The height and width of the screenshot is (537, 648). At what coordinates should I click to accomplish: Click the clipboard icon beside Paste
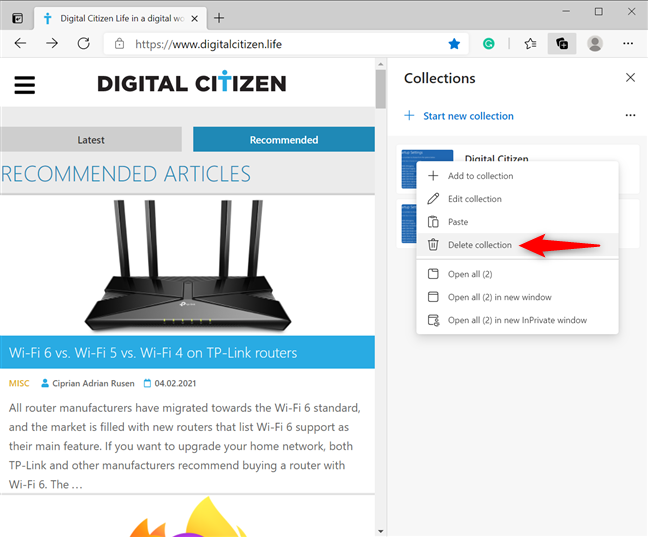click(433, 222)
